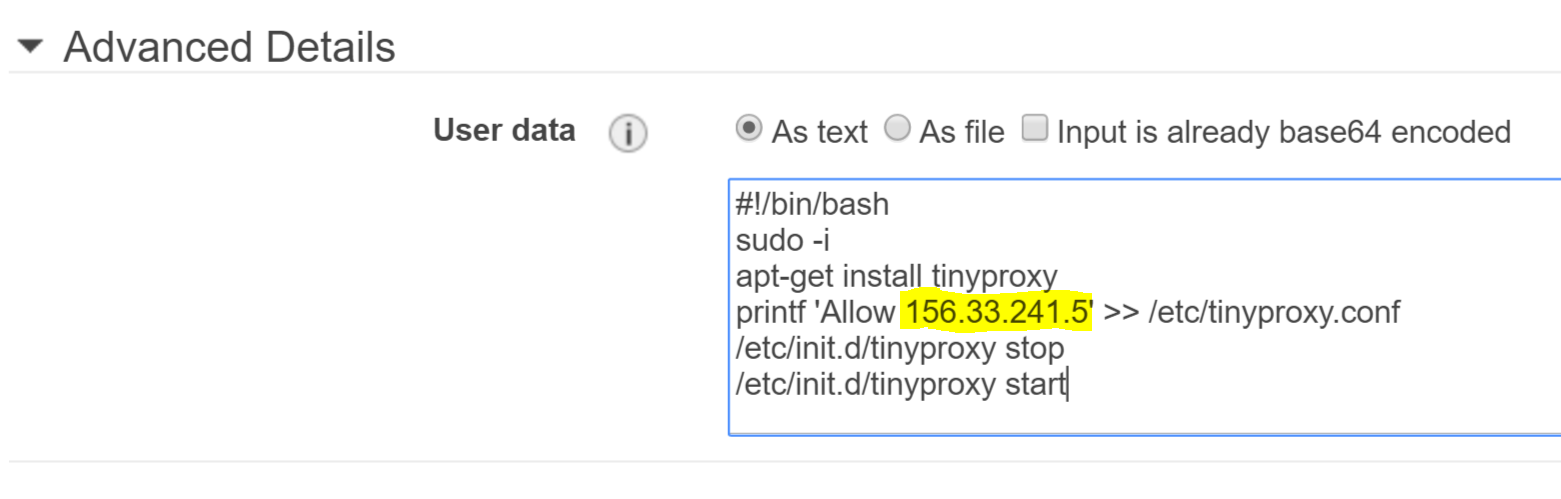The width and height of the screenshot is (1561, 499).
Task: Click the tinyproxy stop command line
Action: (x=899, y=349)
